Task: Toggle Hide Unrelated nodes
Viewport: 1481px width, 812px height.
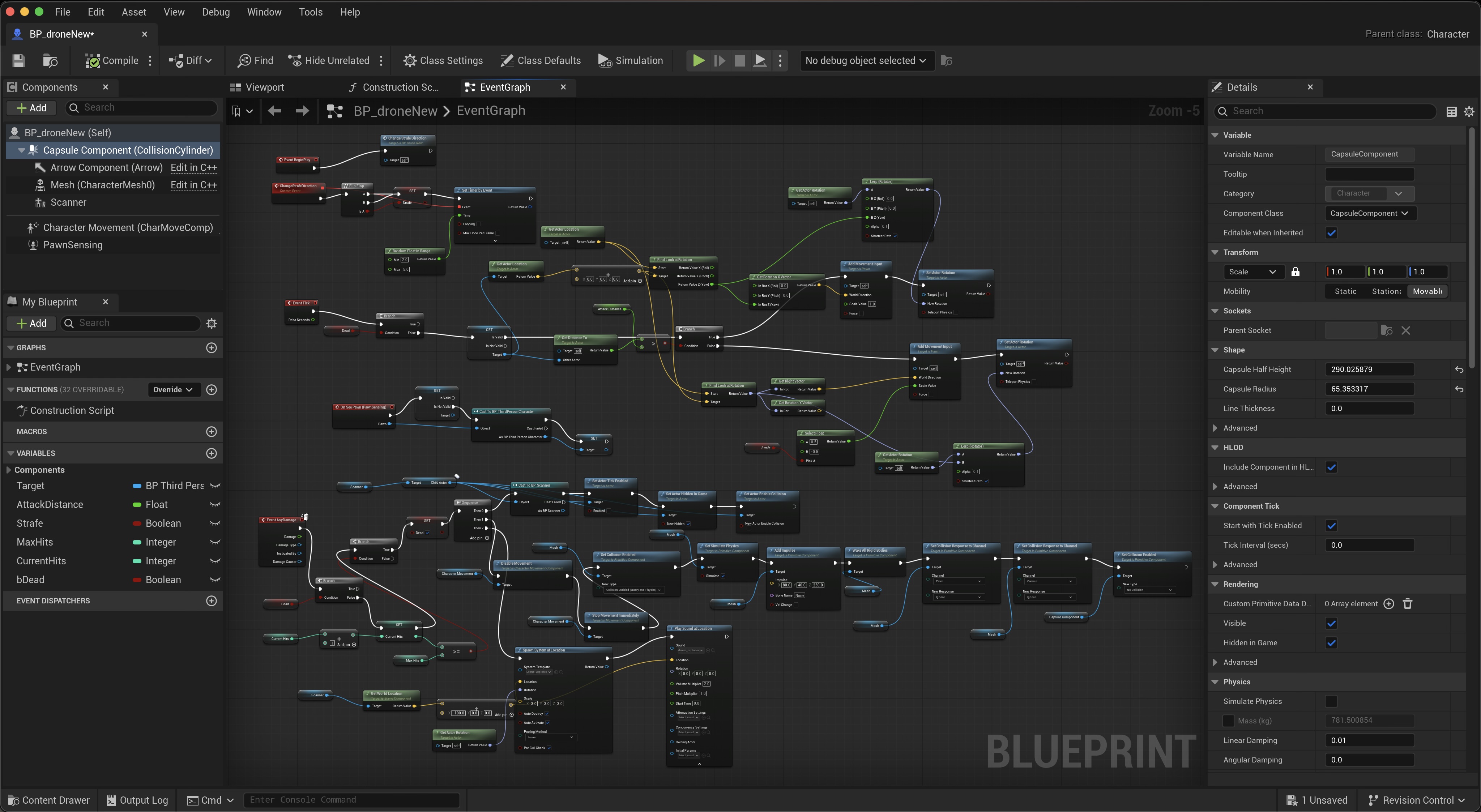Action: [x=328, y=60]
